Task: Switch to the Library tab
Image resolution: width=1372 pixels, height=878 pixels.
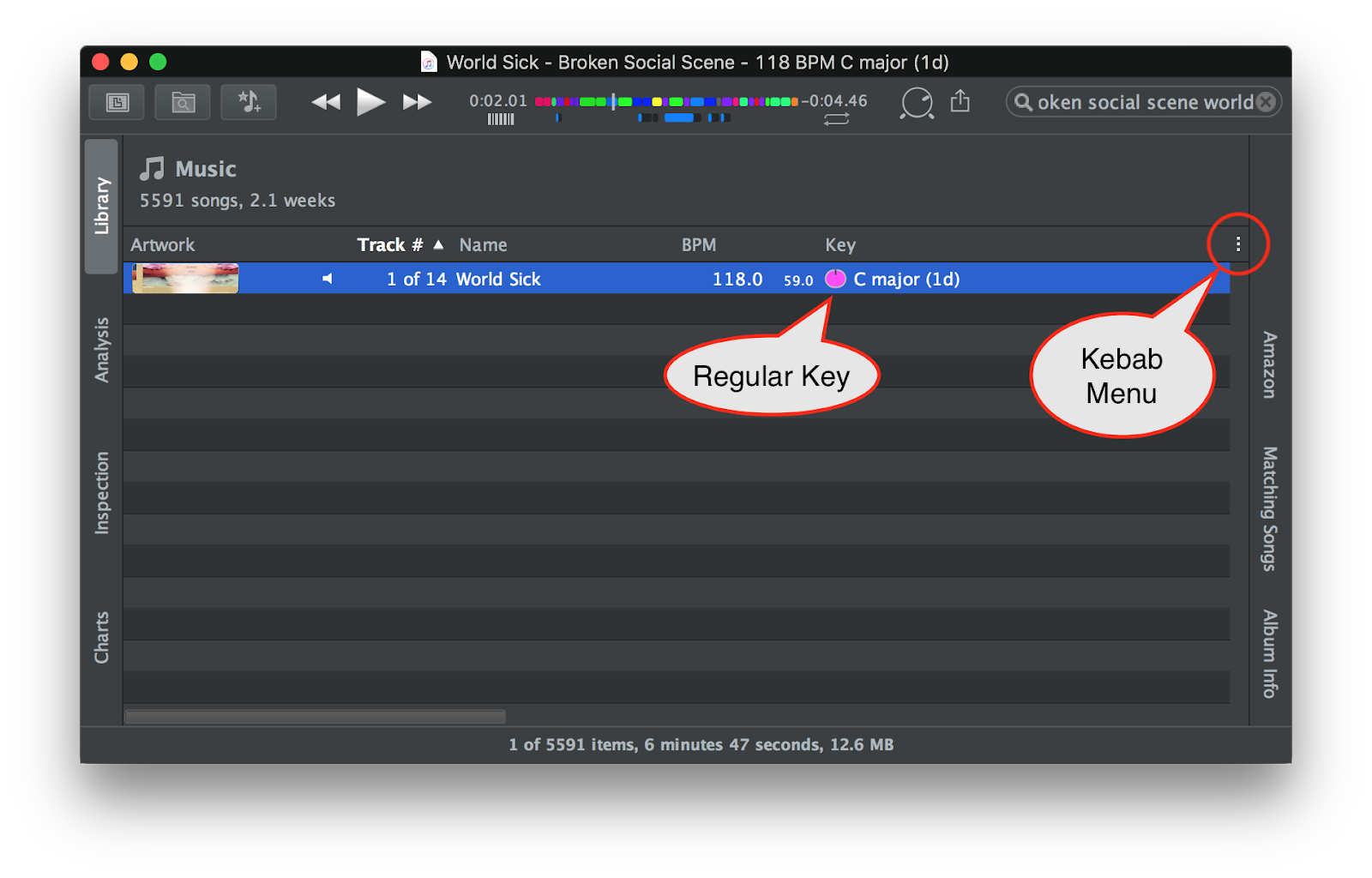Action: (x=101, y=206)
